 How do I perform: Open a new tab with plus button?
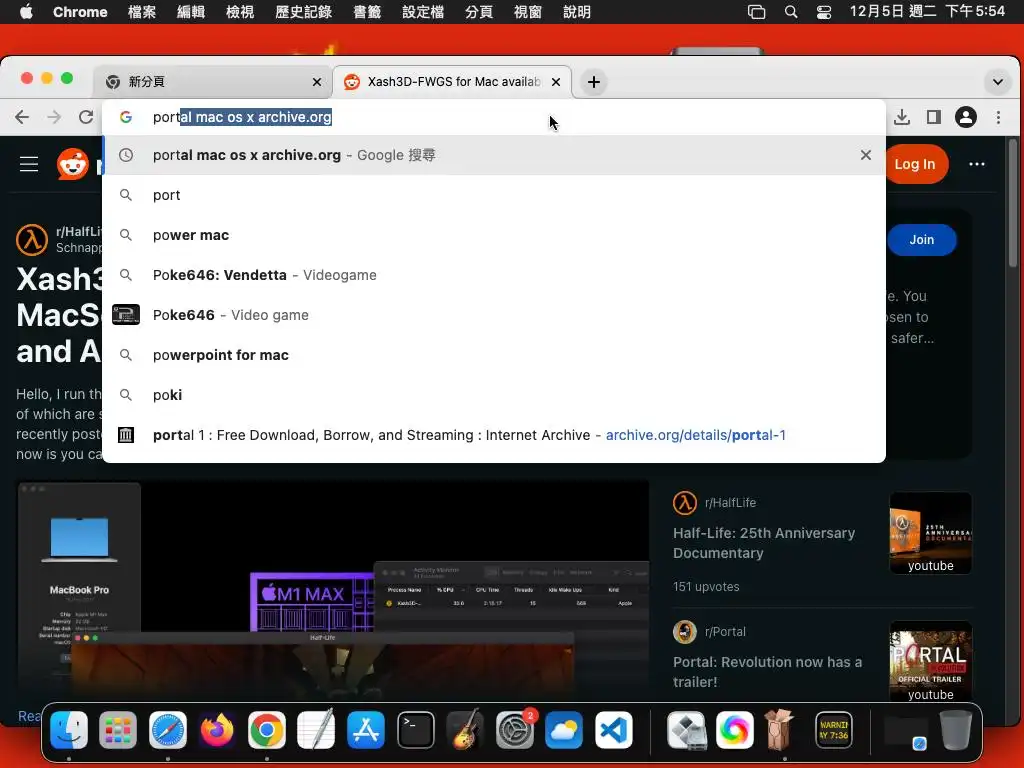click(594, 82)
